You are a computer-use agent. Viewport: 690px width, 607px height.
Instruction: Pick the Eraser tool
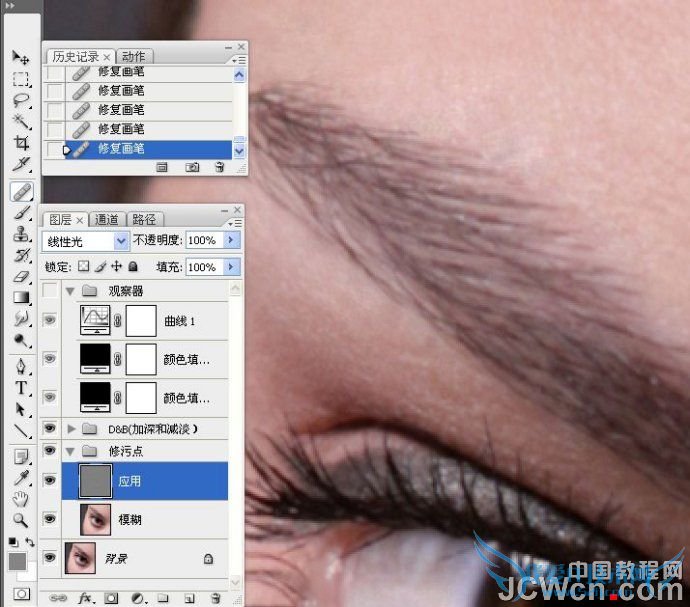point(21,277)
